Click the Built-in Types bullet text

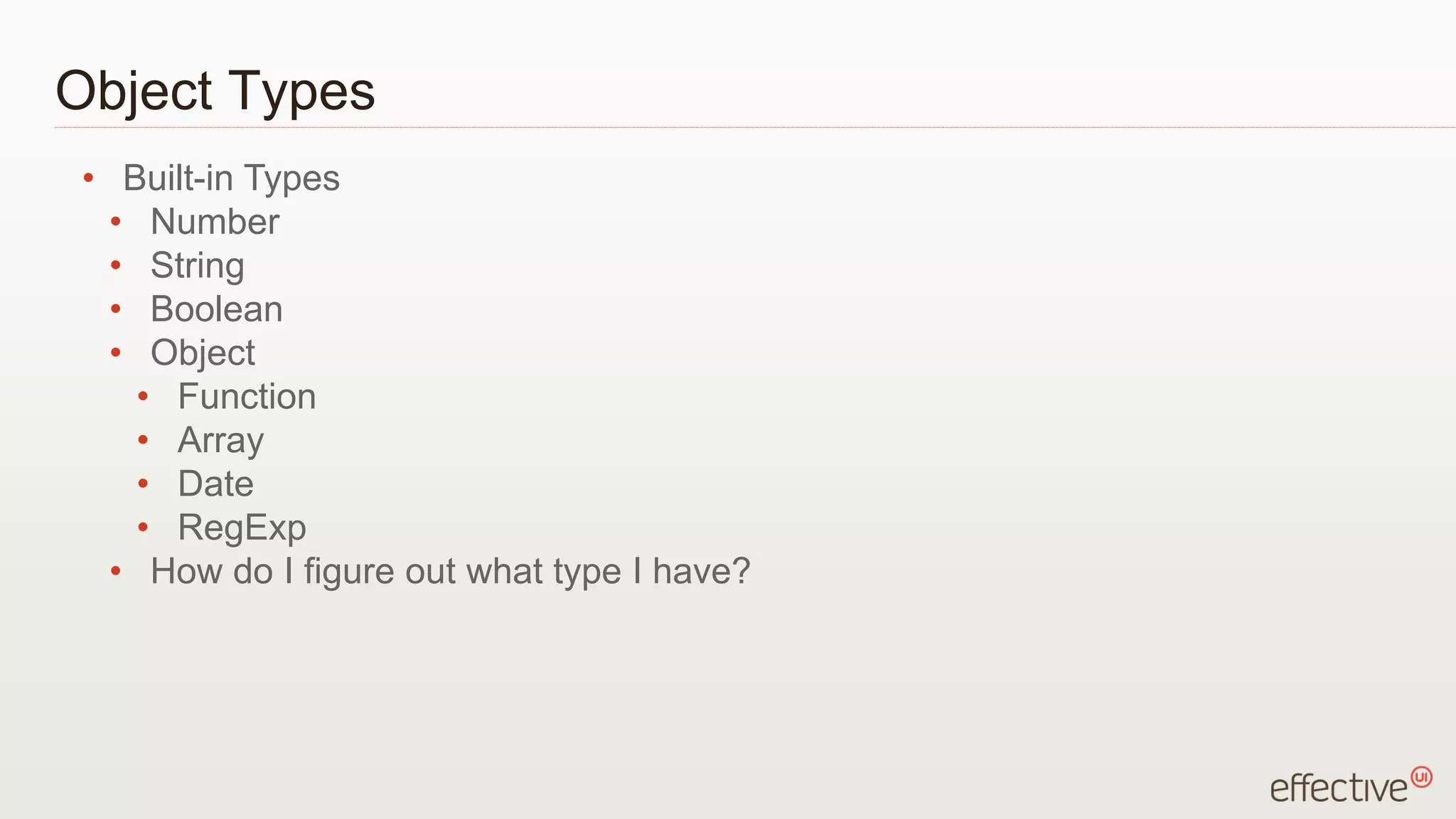[x=231, y=178]
